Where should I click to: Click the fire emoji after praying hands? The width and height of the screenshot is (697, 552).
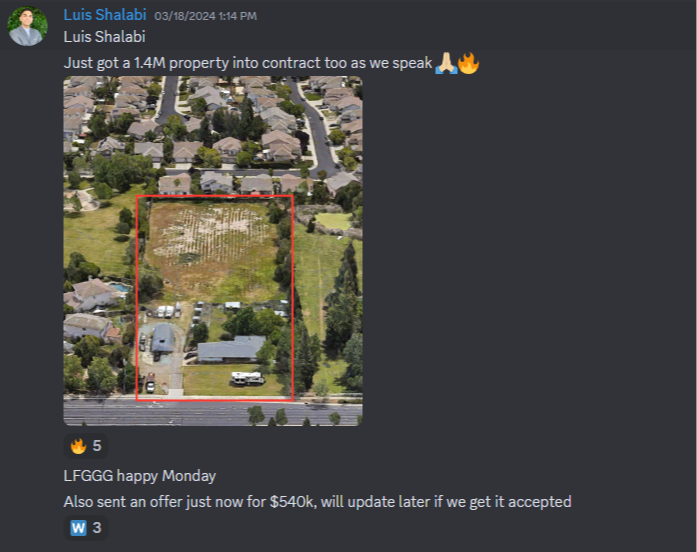(469, 63)
